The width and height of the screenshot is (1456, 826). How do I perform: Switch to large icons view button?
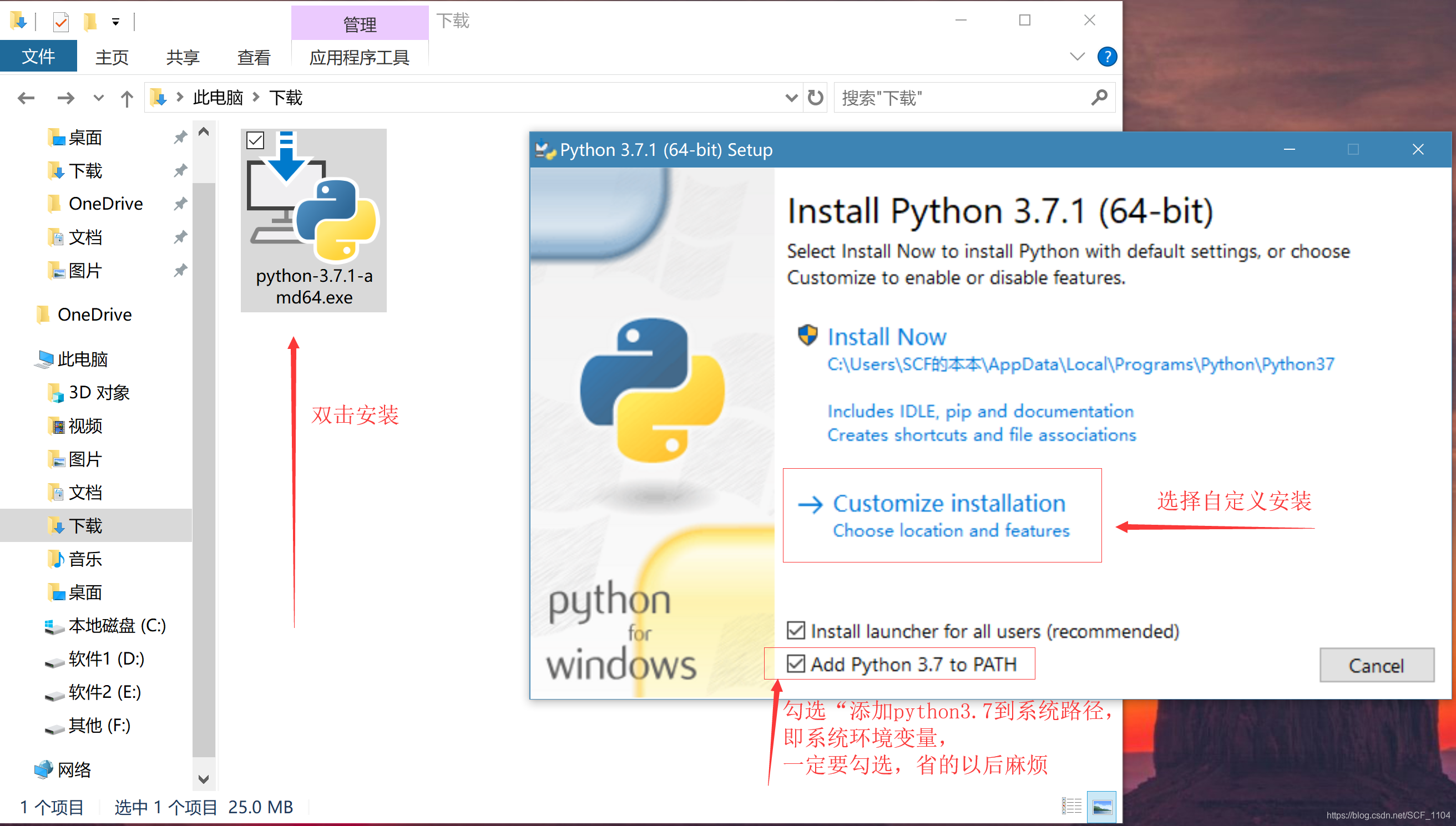[1101, 806]
